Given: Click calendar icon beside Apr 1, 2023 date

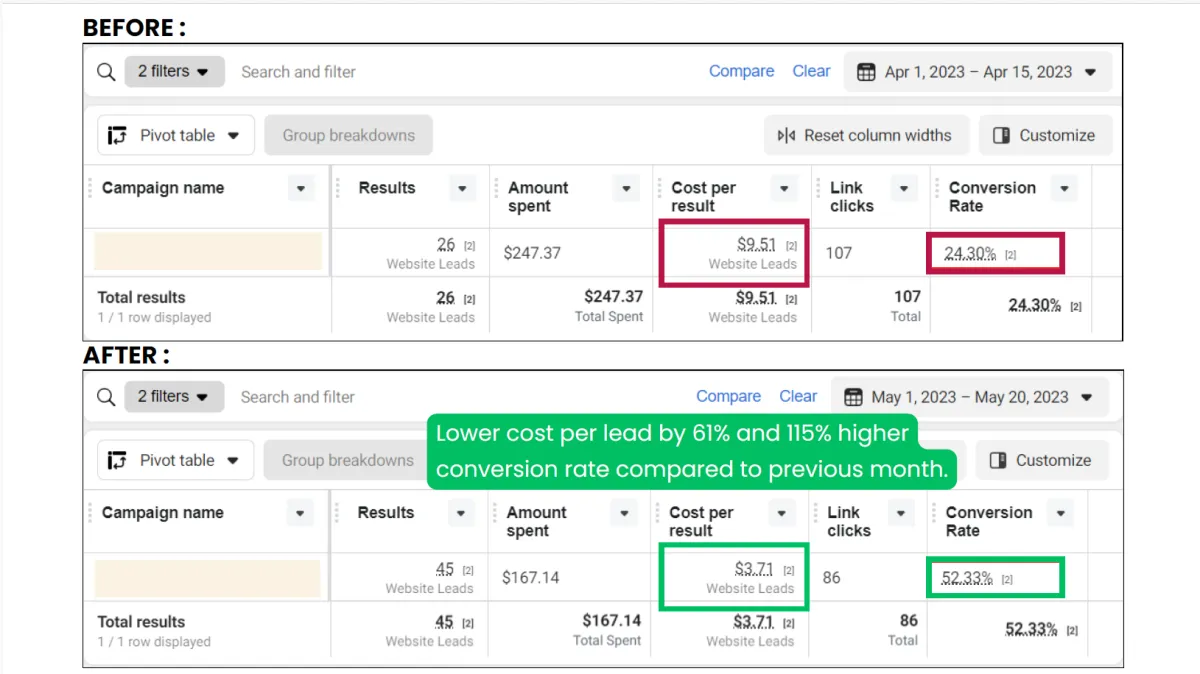Looking at the screenshot, I should 866,72.
